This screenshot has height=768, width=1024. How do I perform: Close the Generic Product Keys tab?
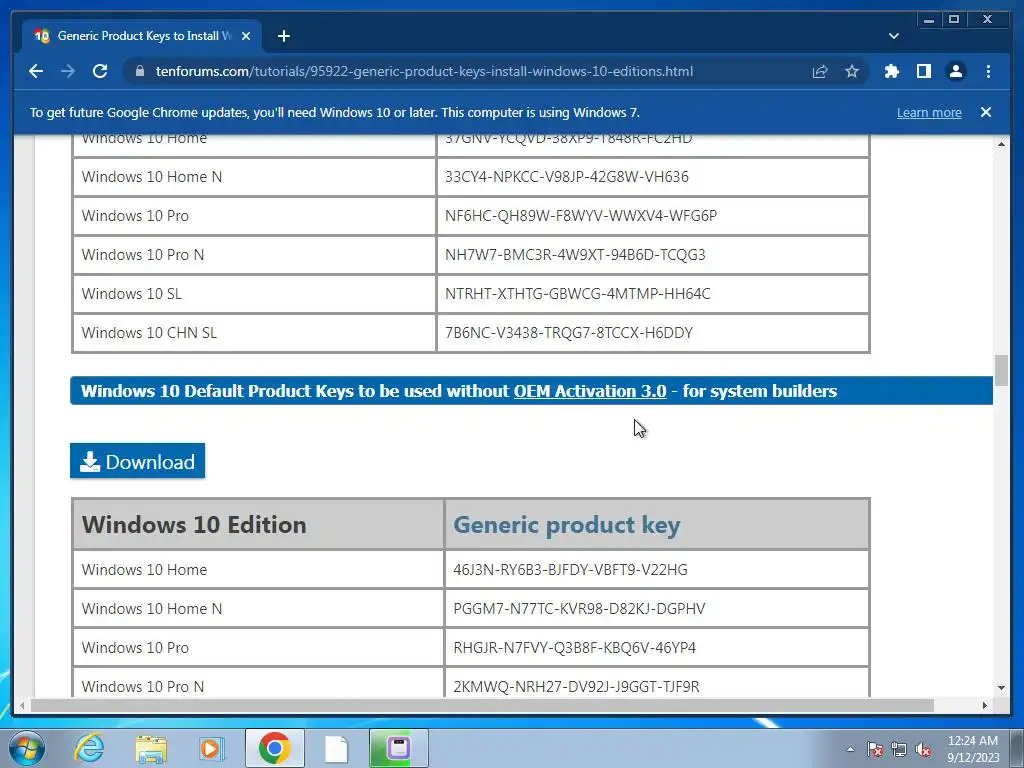click(x=246, y=36)
